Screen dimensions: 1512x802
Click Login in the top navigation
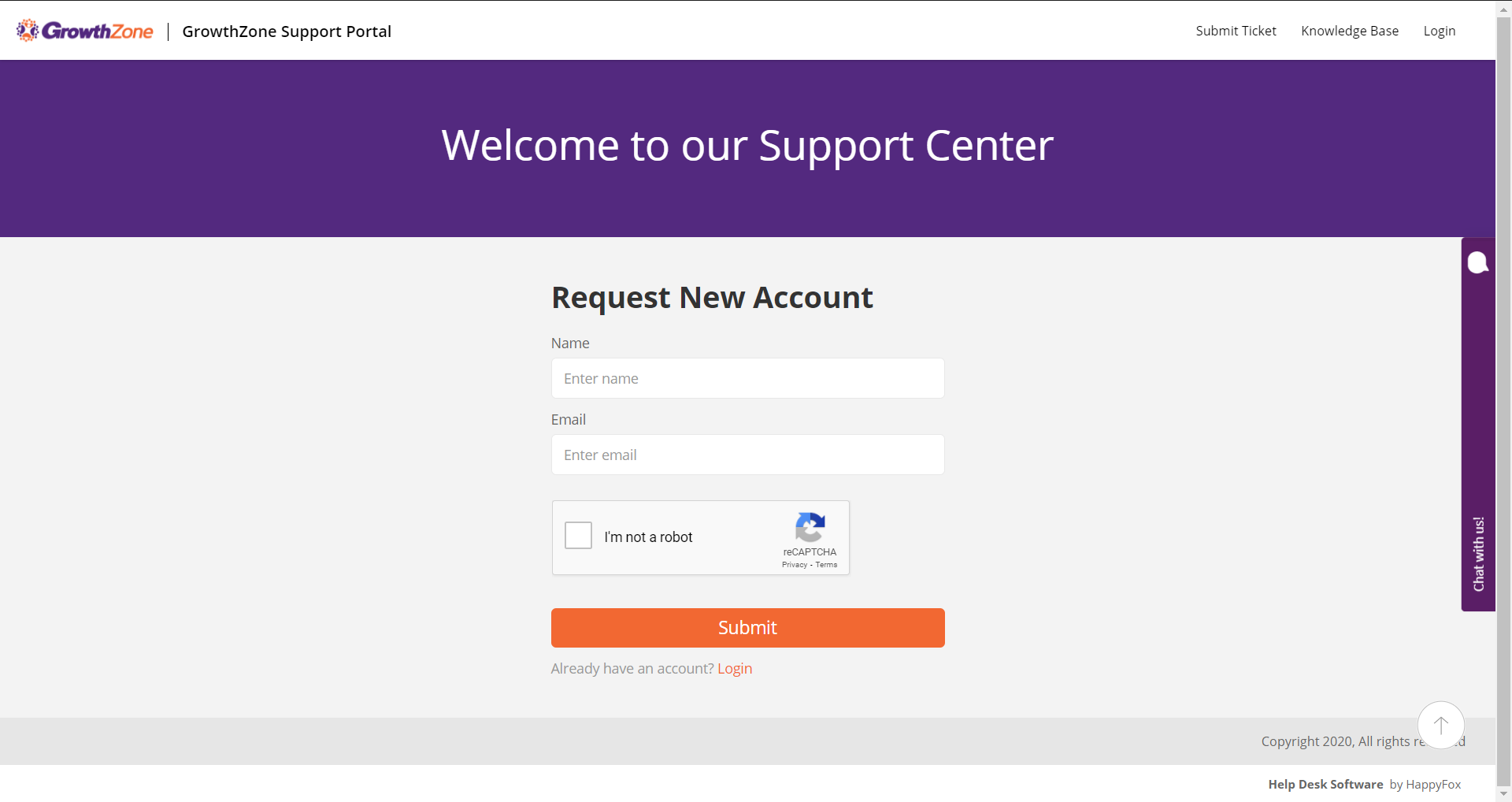tap(1439, 31)
